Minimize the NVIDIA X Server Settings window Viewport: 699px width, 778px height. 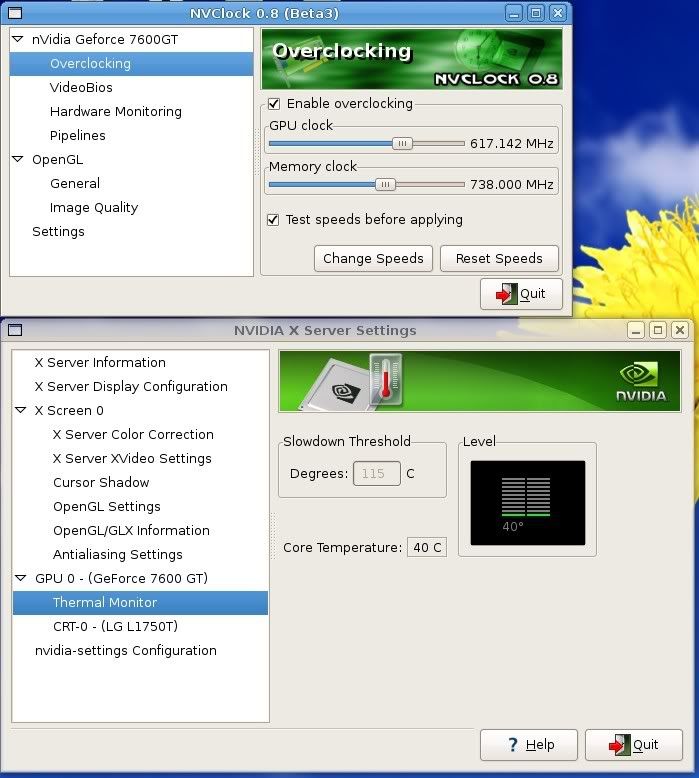pos(635,330)
